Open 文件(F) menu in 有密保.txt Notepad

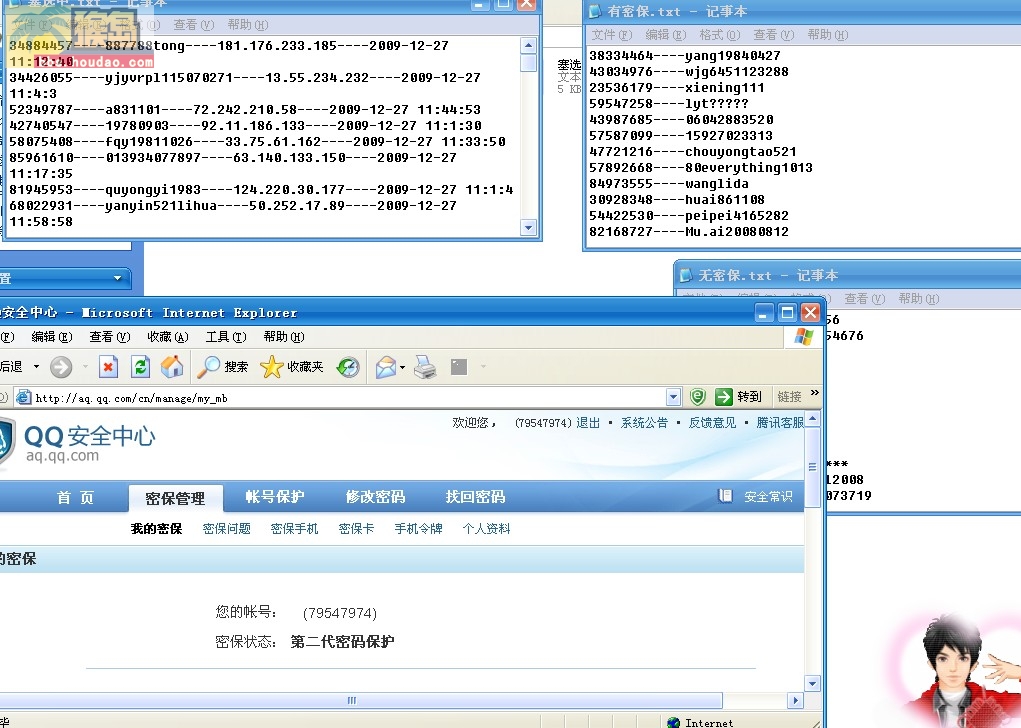coord(611,35)
